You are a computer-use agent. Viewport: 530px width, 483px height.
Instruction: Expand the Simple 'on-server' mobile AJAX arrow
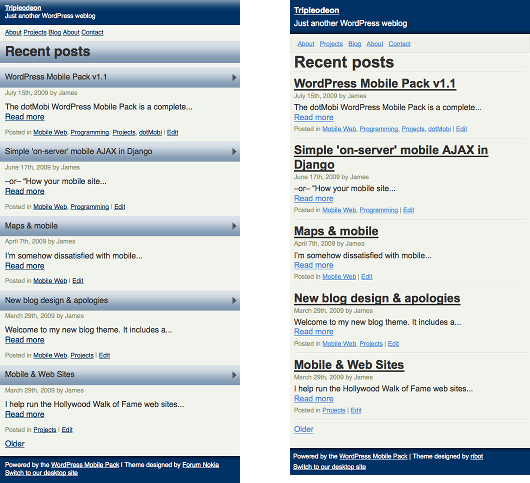pos(234,152)
